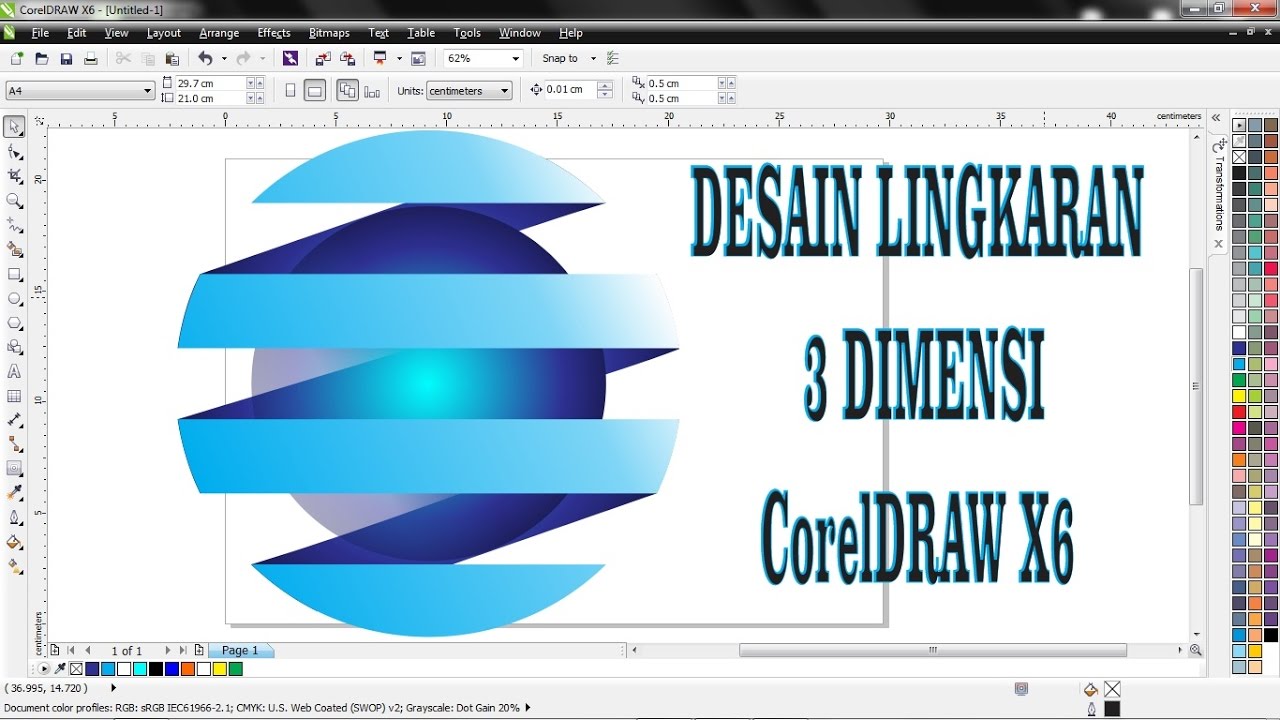
Task: Select the Text tool
Action: tap(14, 371)
